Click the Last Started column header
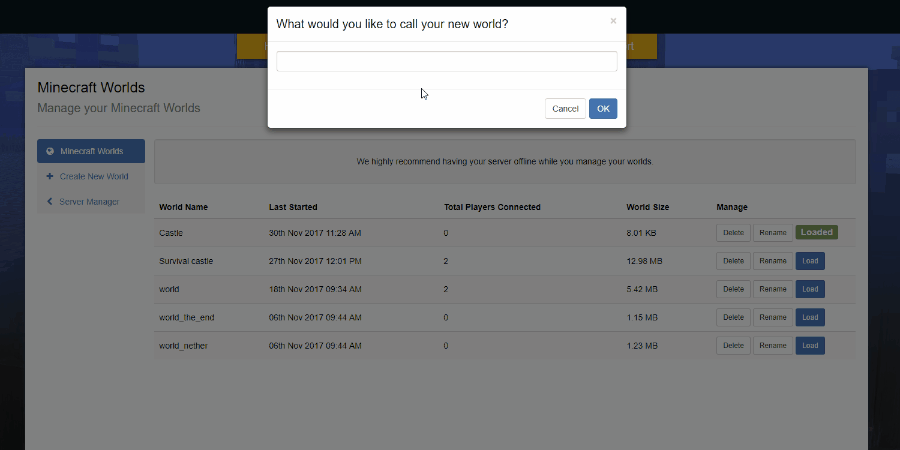900x450 pixels. click(x=293, y=207)
